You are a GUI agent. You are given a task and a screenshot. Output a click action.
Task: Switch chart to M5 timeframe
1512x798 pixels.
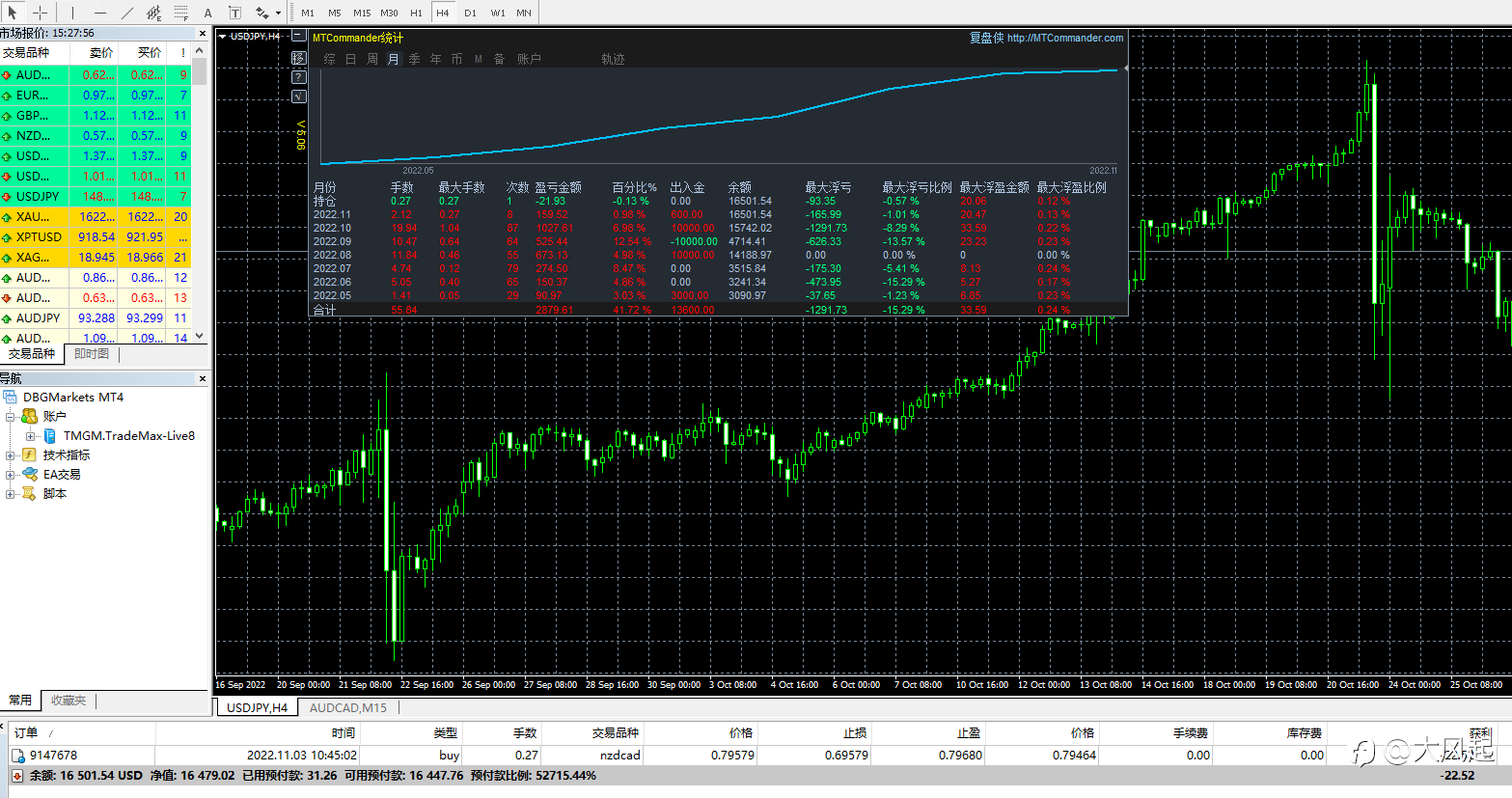(x=335, y=13)
